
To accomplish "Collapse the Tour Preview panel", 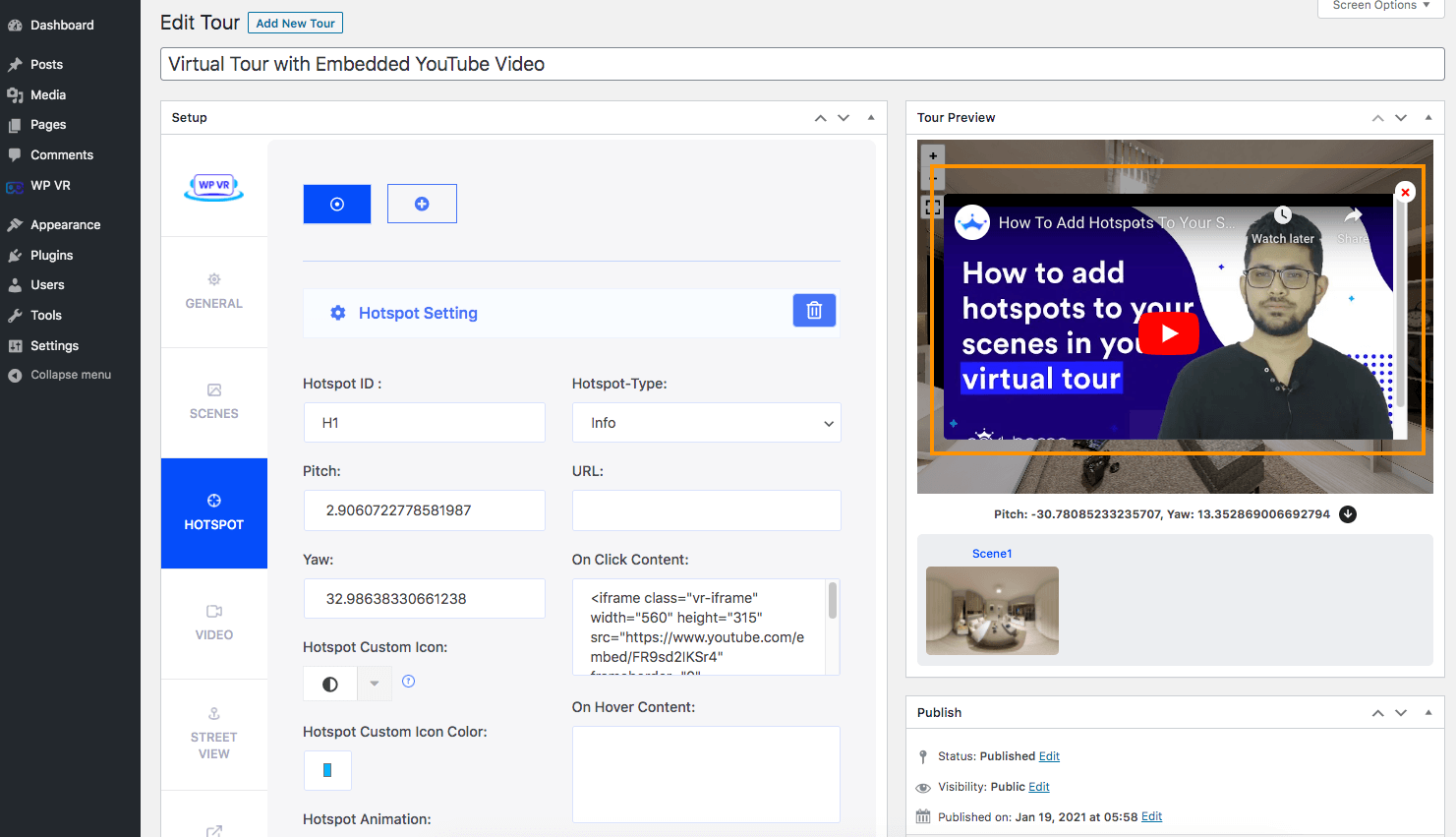I will (x=1428, y=118).
